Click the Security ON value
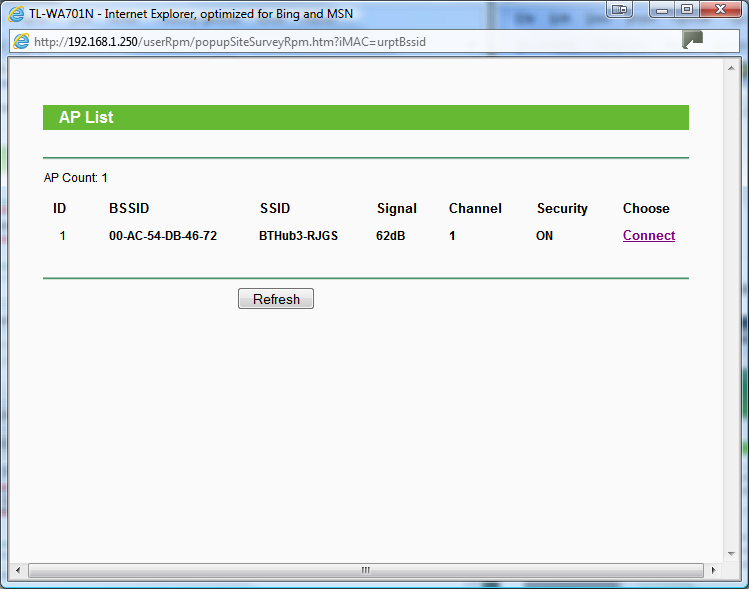 coord(545,236)
